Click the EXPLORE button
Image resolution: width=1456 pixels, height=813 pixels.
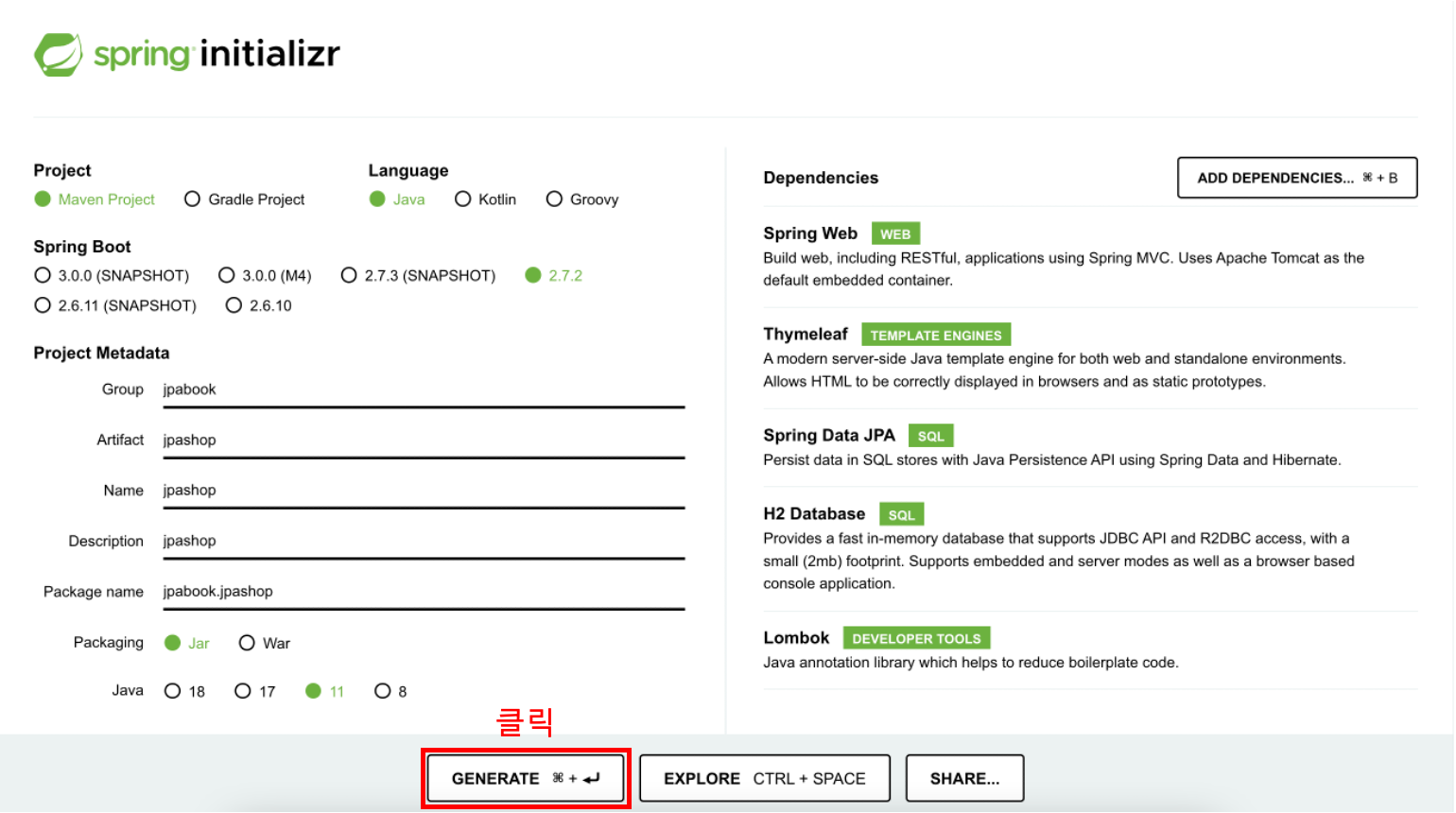click(765, 778)
